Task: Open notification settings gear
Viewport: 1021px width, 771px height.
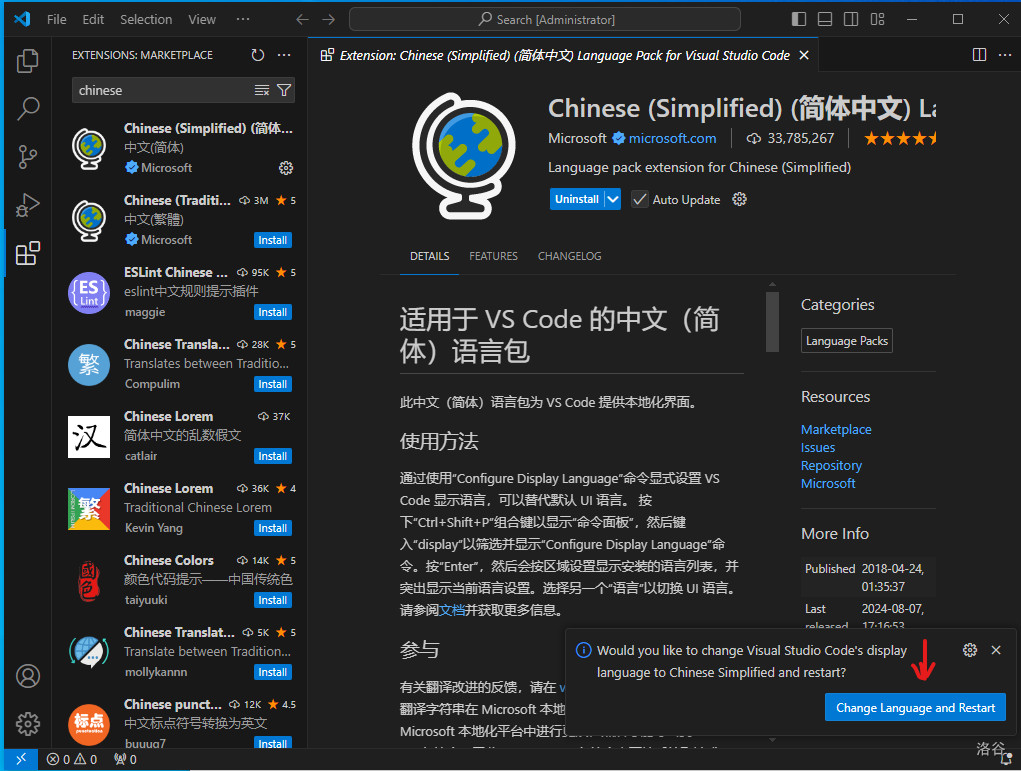Action: pos(970,650)
